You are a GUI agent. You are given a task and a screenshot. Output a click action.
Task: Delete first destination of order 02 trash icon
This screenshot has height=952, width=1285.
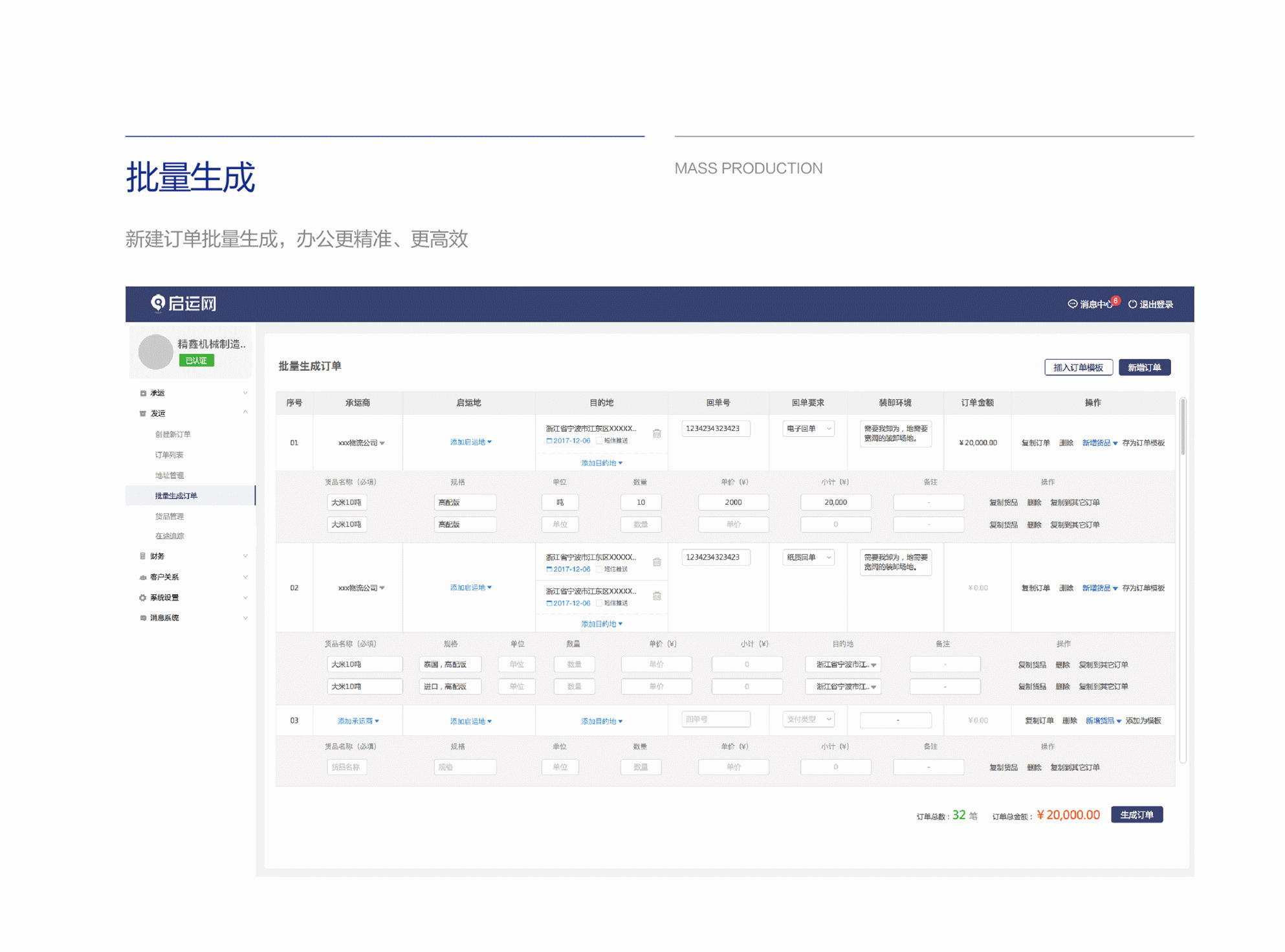click(657, 562)
